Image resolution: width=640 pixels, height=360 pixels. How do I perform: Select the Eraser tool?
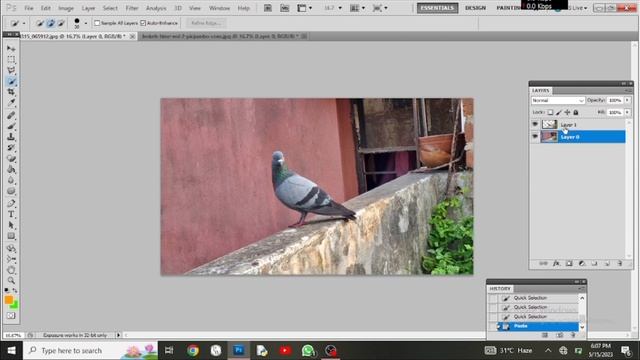[11, 158]
